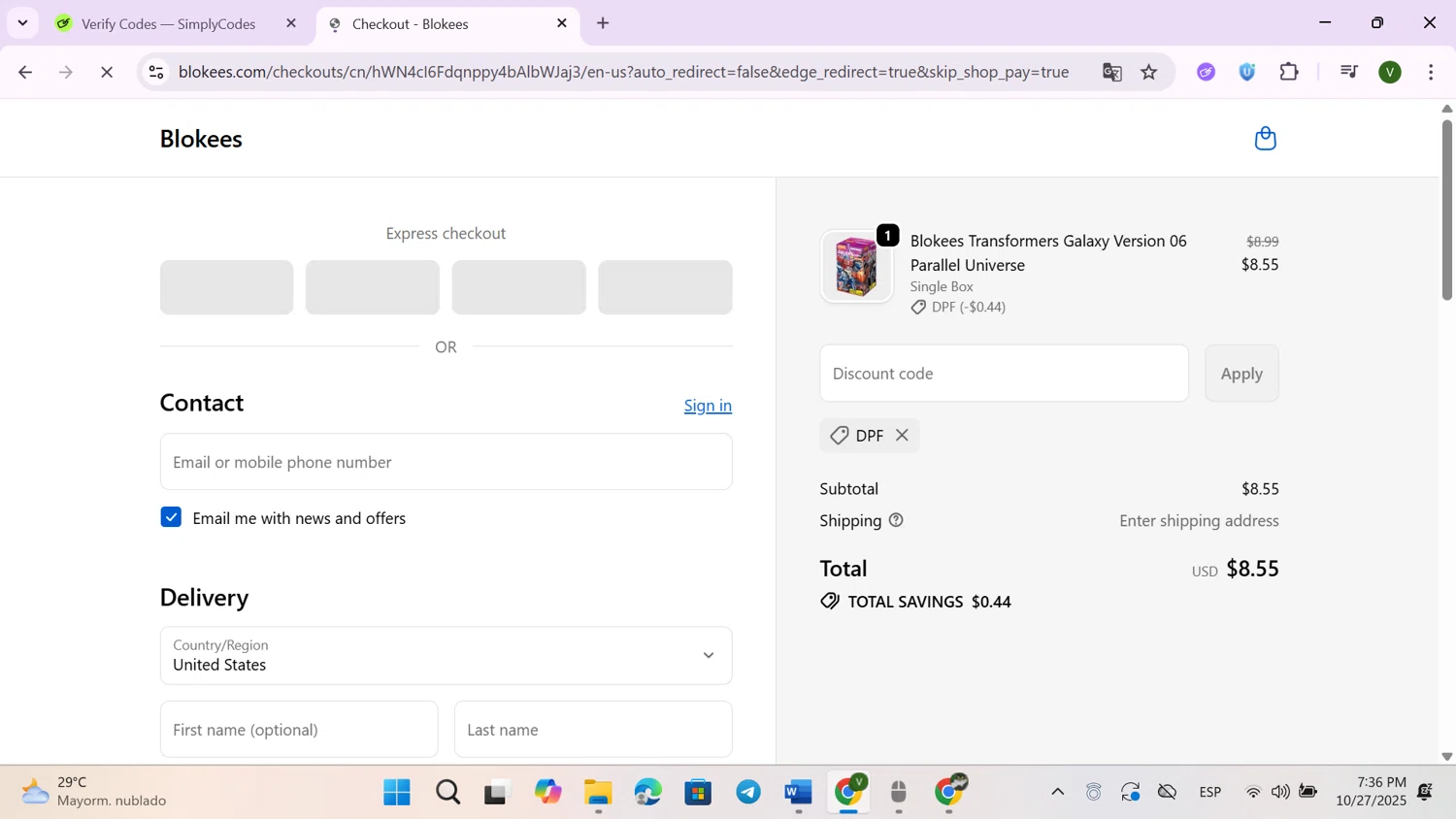Focus the First name (optional) field
Image resolution: width=1456 pixels, height=819 pixels.
tap(299, 730)
